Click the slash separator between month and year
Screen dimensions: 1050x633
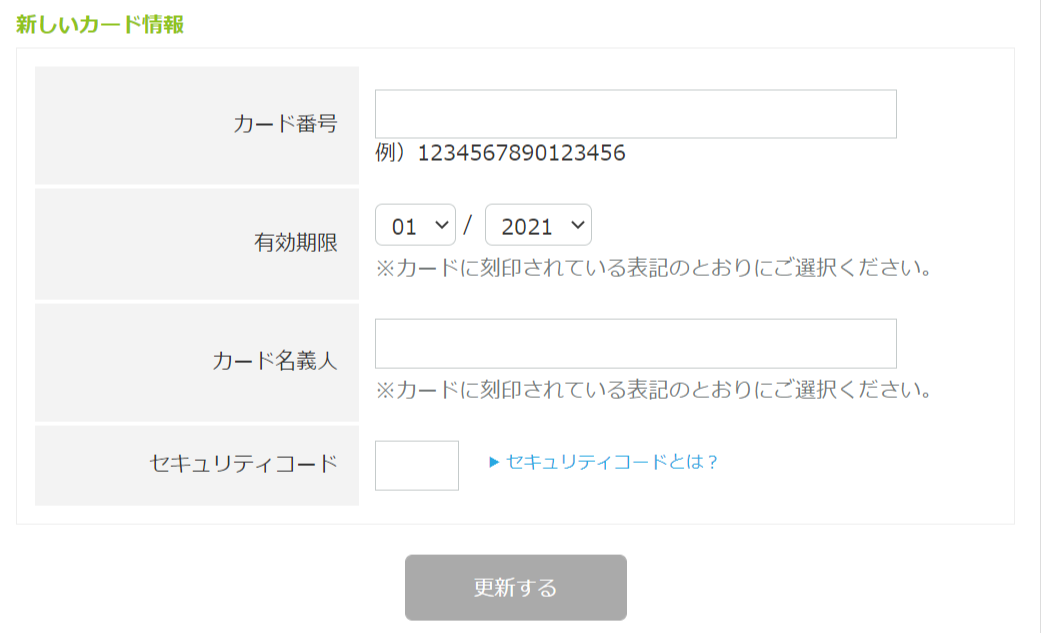[x=467, y=225]
